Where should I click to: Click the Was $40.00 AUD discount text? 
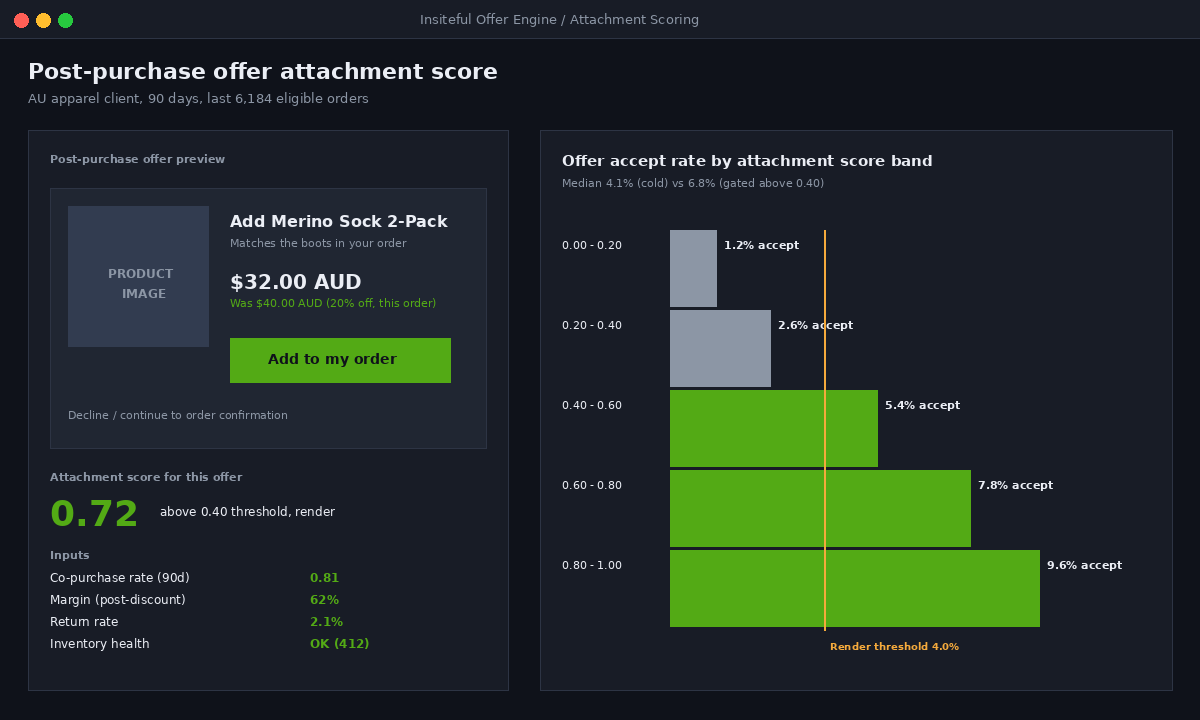click(333, 303)
